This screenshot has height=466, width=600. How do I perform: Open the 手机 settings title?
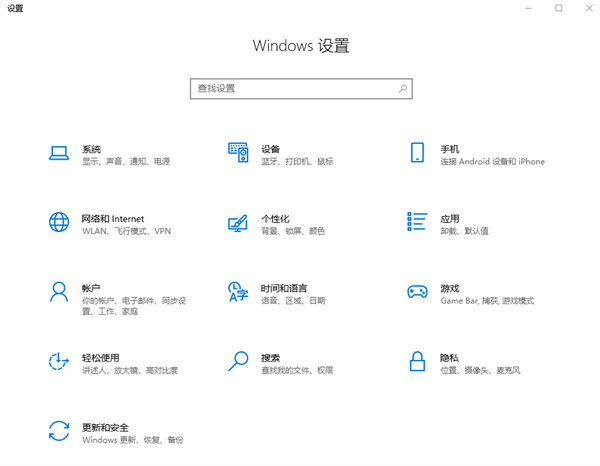(x=450, y=149)
